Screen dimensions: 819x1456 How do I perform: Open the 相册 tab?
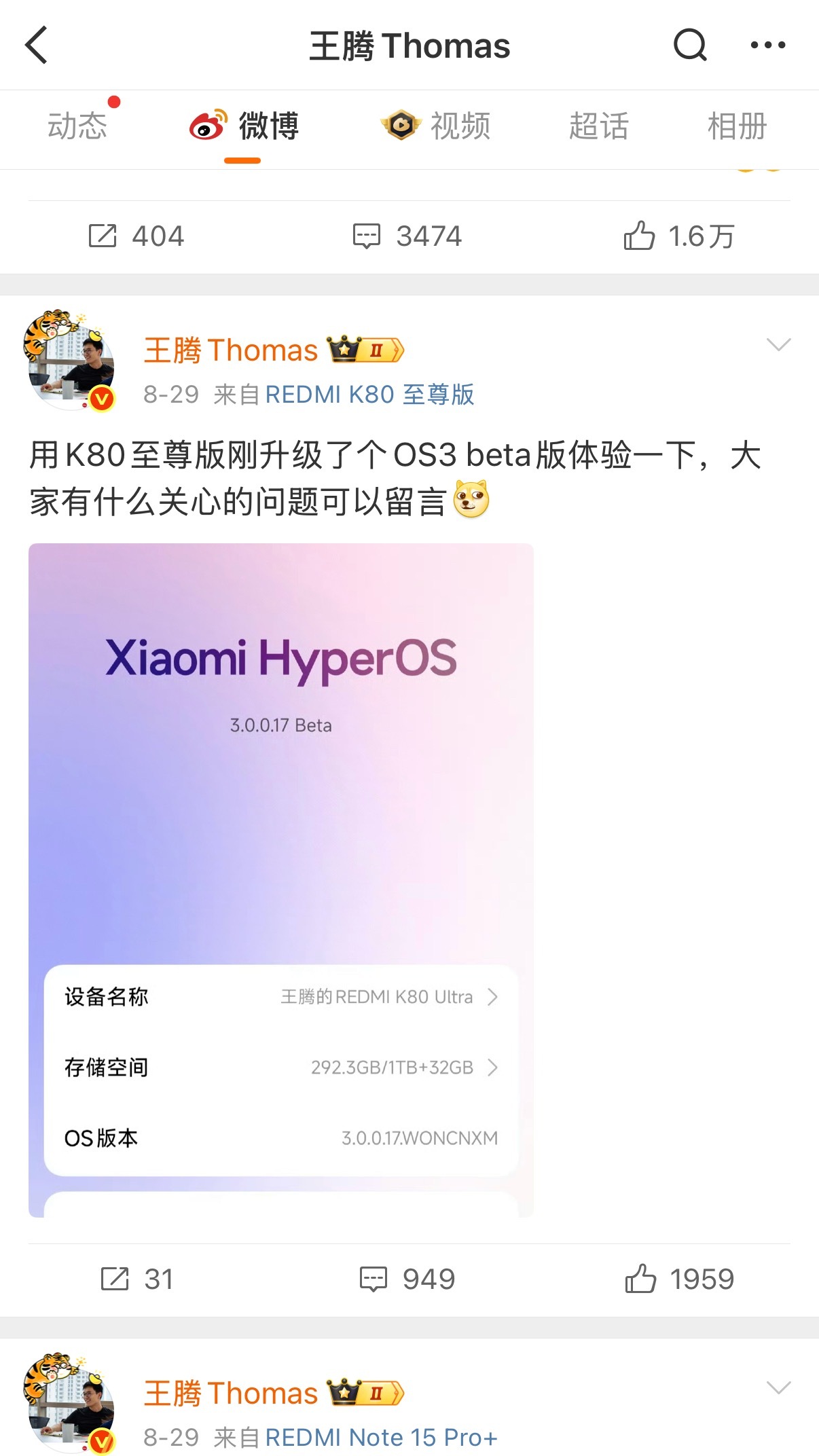(x=737, y=126)
